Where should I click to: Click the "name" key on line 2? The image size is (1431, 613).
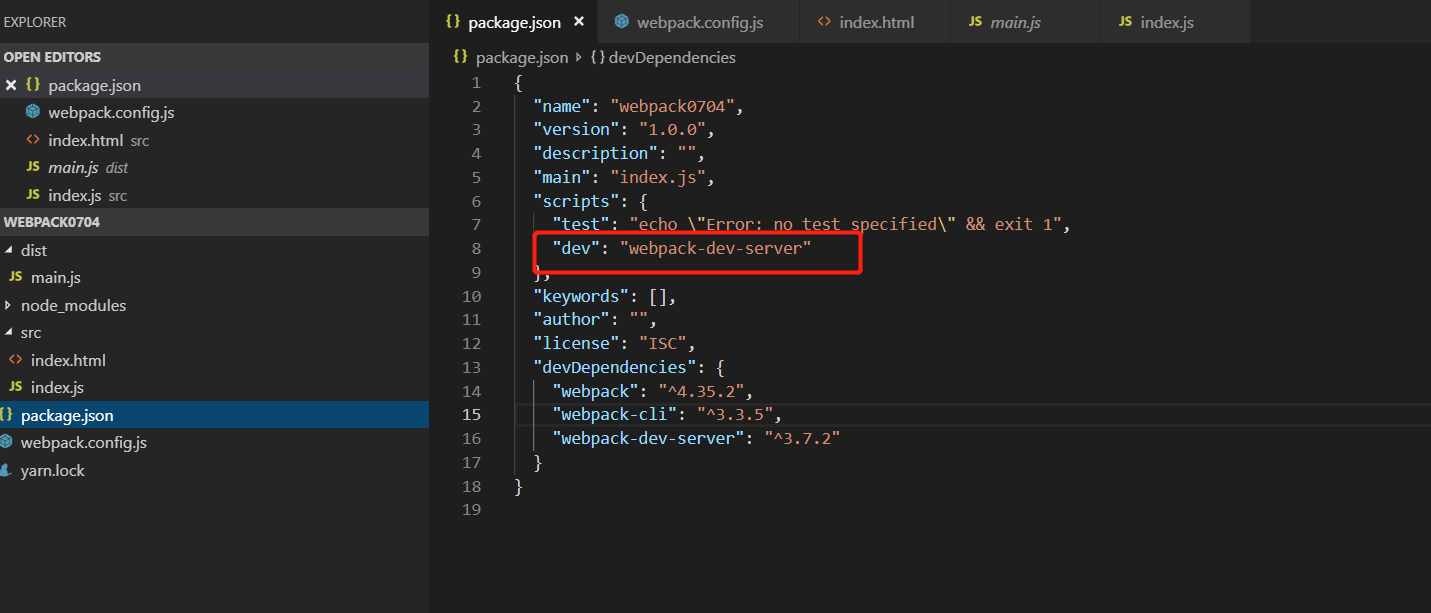[x=563, y=106]
